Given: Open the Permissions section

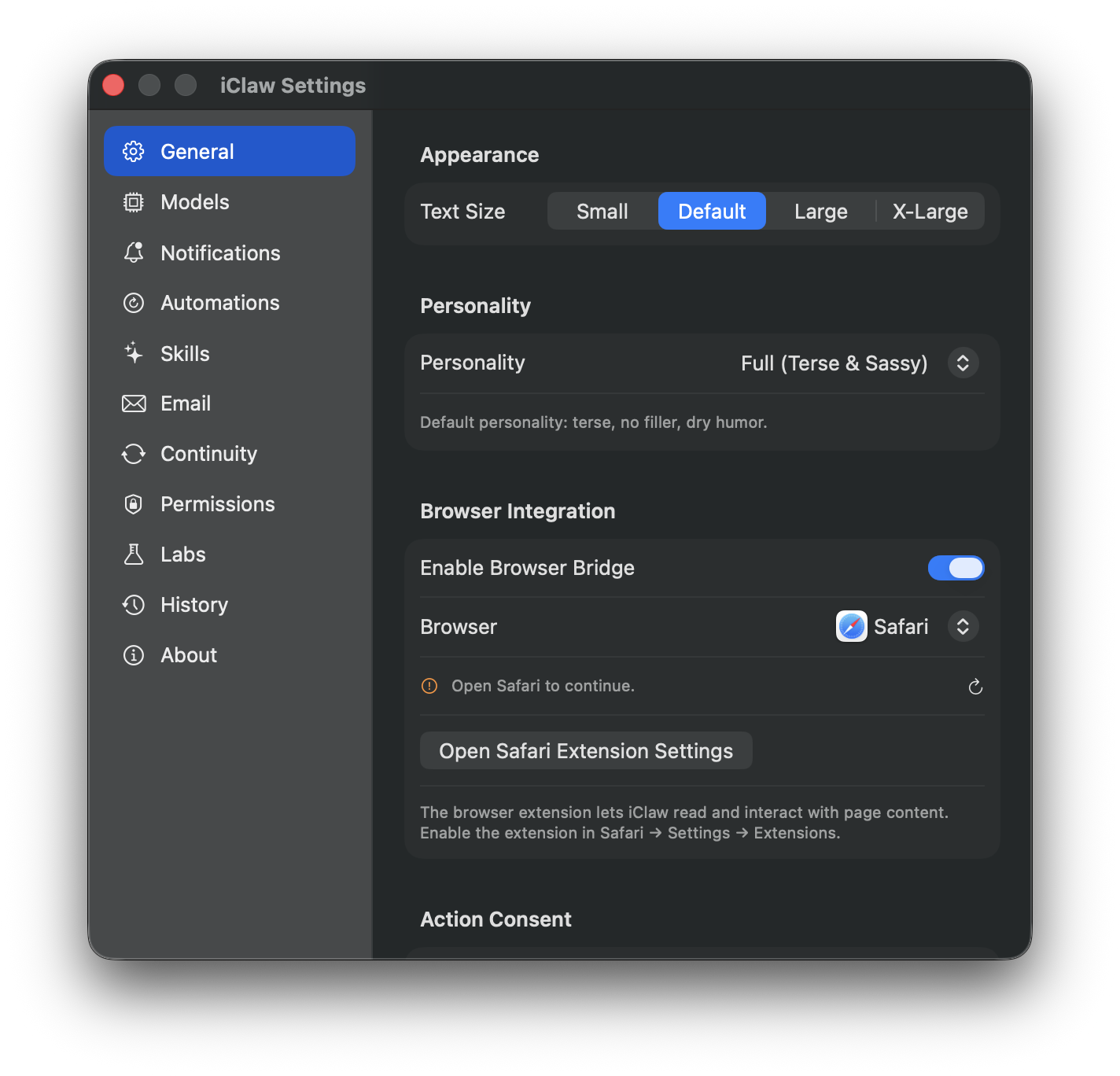Looking at the screenshot, I should [230, 504].
